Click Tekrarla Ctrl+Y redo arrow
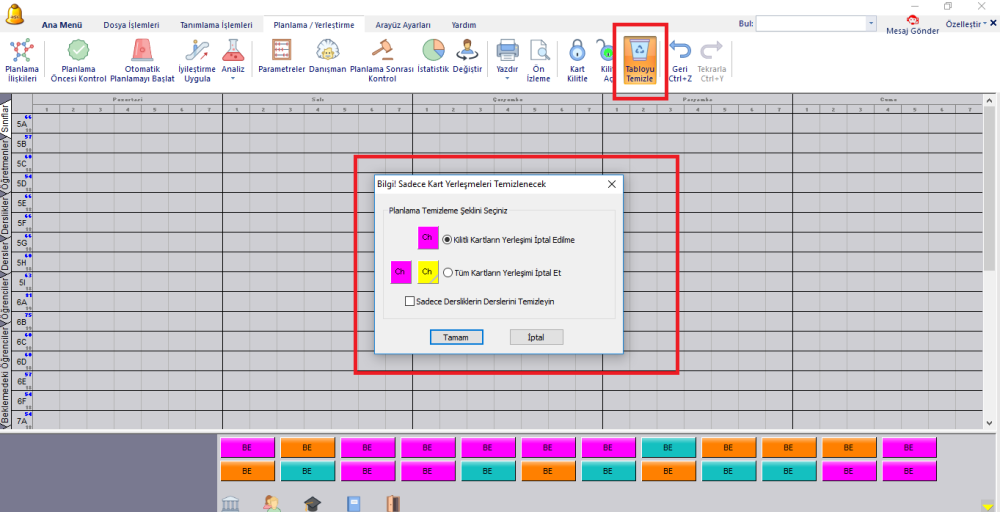 [x=711, y=61]
